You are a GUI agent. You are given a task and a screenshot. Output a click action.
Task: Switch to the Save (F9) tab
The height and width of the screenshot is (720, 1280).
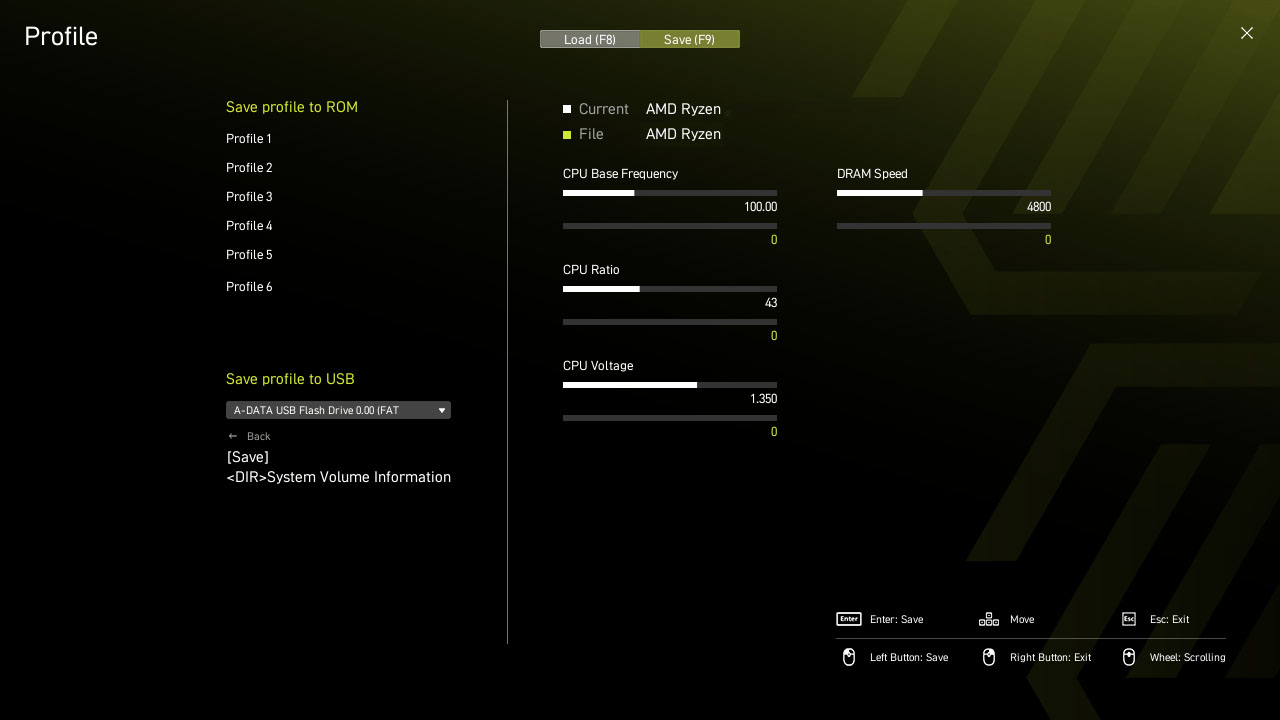click(x=690, y=39)
